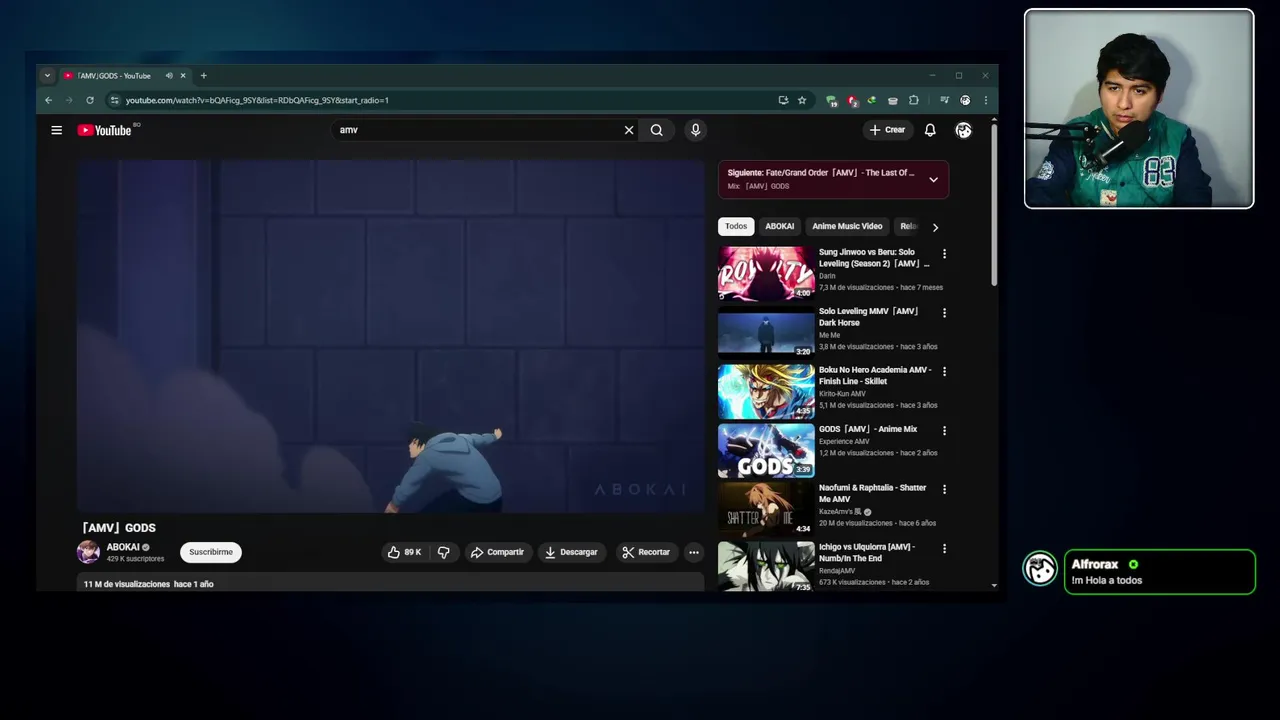Screen dimensions: 1280x720
Task: Show more filter chips with right arrow
Action: tap(935, 227)
